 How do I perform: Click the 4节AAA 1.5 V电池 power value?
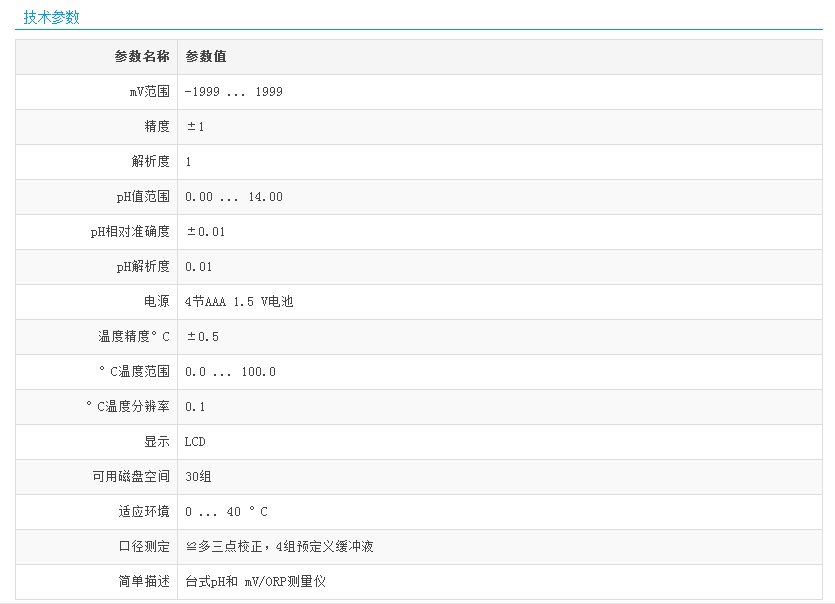[239, 302]
